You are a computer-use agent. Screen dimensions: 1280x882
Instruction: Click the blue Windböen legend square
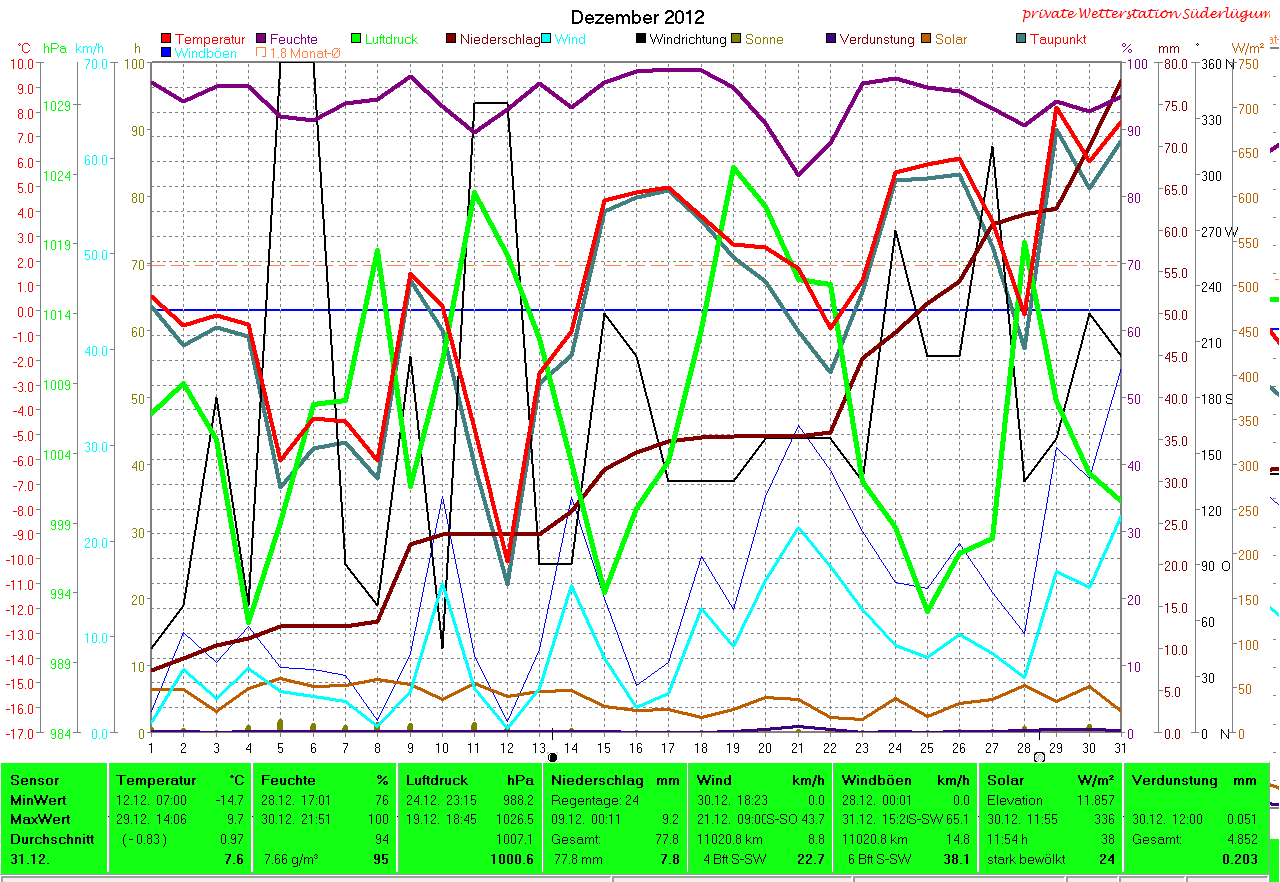coord(166,53)
